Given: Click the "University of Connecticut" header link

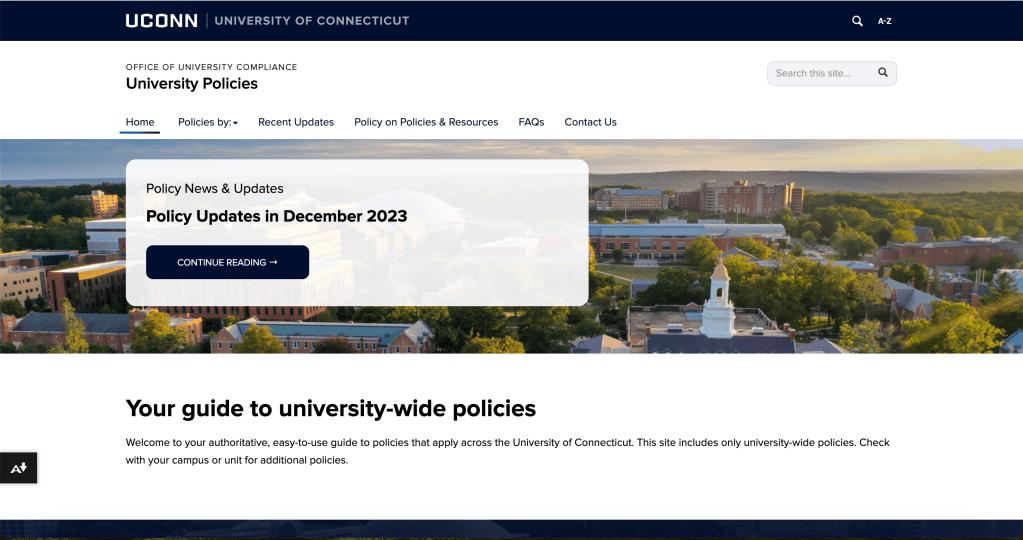Looking at the screenshot, I should click(312, 21).
